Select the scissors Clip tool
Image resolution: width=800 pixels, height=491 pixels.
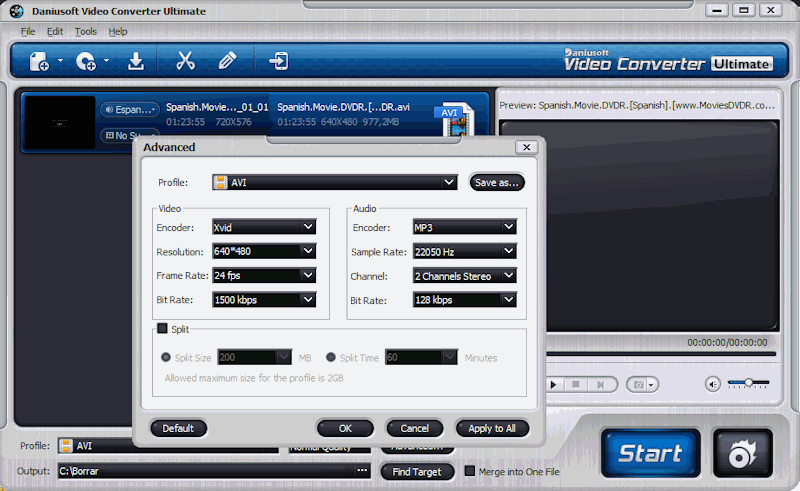click(x=186, y=61)
